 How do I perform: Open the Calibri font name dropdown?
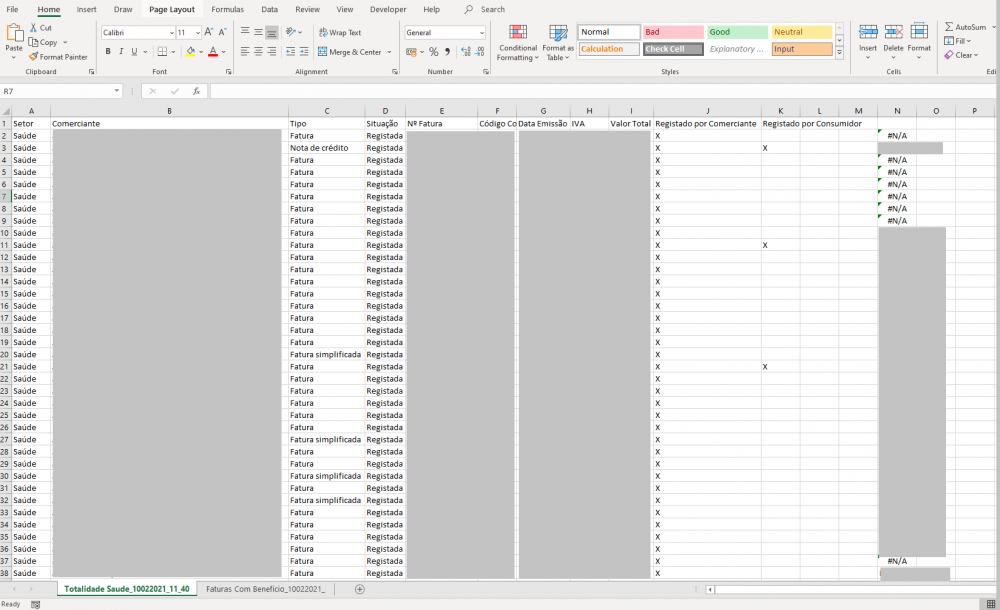(x=172, y=33)
